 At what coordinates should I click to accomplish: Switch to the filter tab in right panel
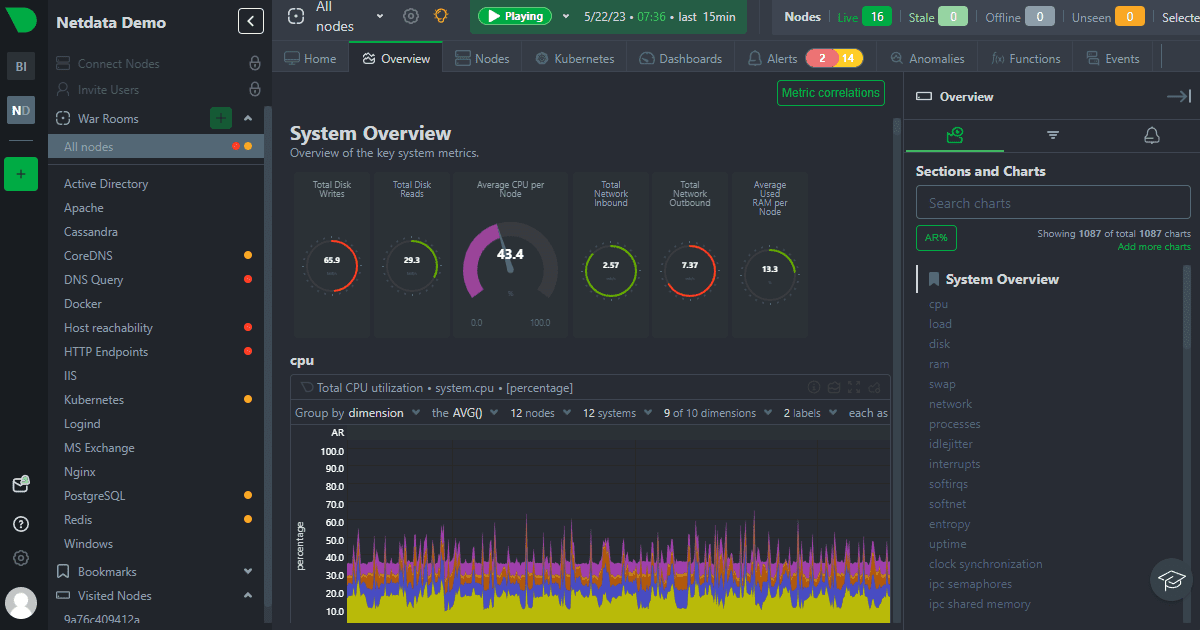pyautogui.click(x=1053, y=135)
